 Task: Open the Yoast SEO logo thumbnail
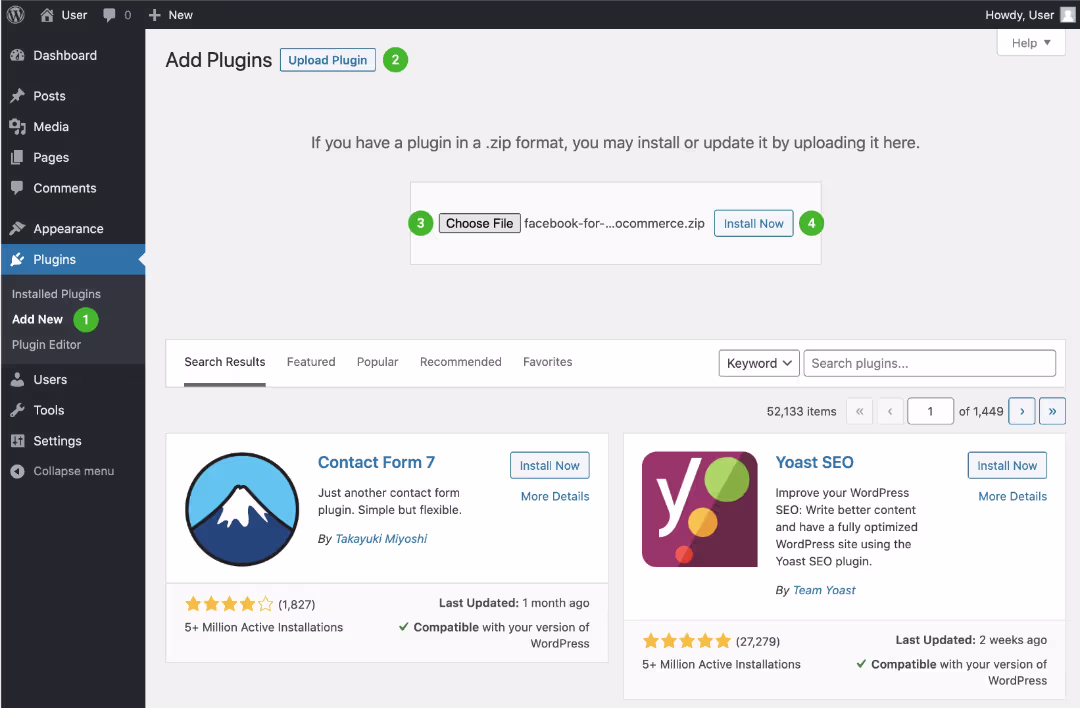coord(700,510)
